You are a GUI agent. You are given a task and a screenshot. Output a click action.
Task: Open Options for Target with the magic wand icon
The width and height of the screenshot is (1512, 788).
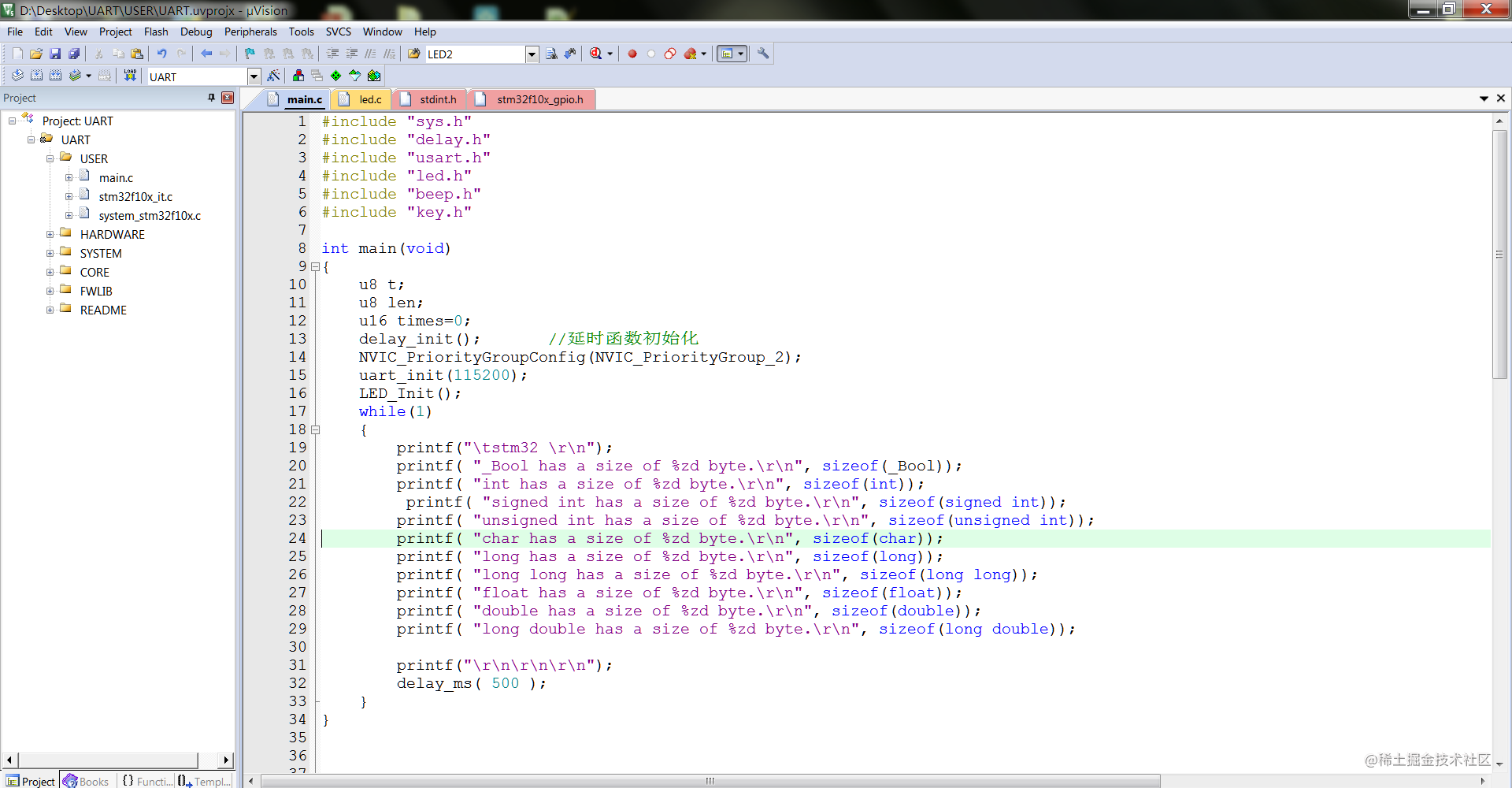273,76
